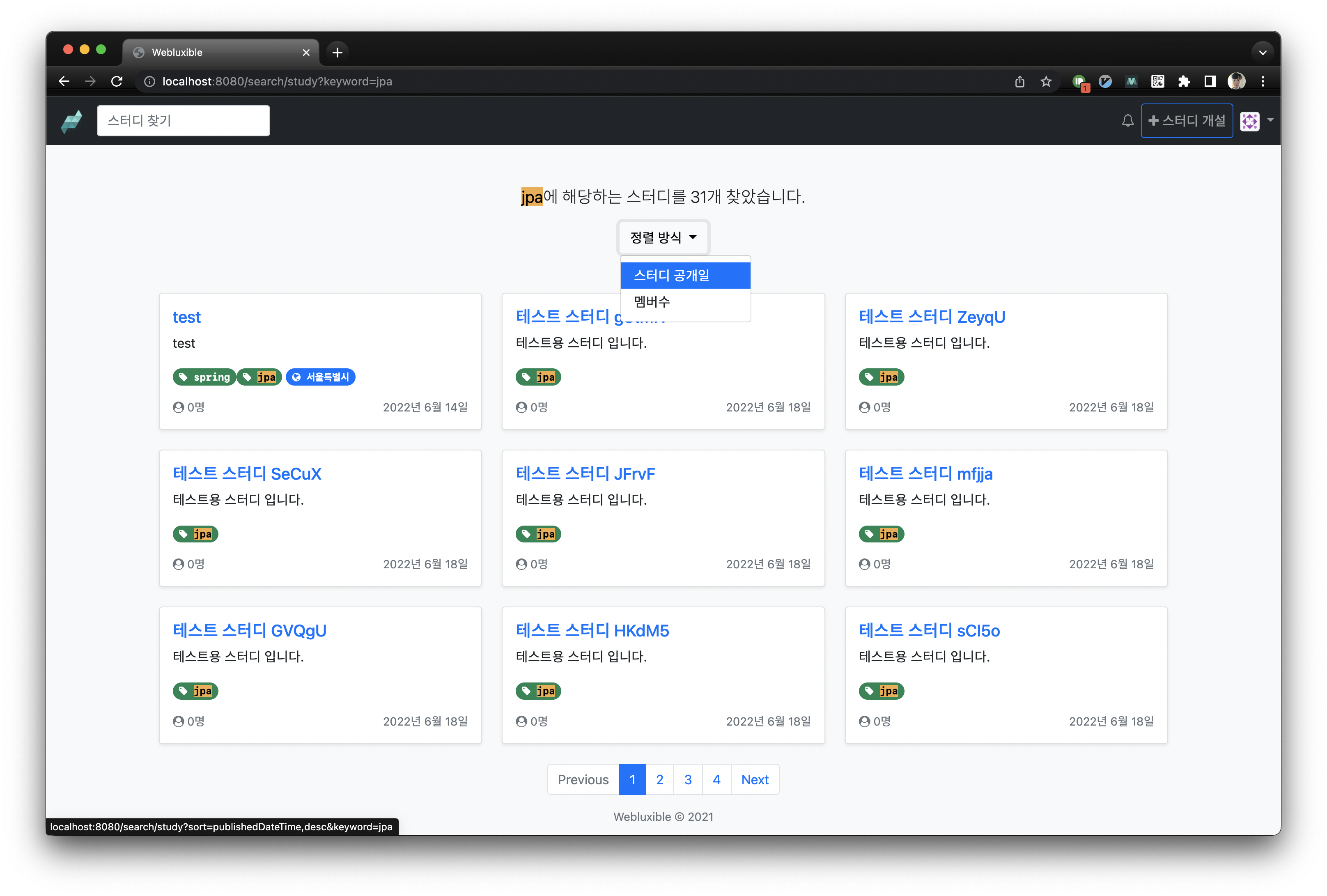Viewport: 1327px width, 896px height.
Task: Go to page 3 of results
Action: point(687,779)
